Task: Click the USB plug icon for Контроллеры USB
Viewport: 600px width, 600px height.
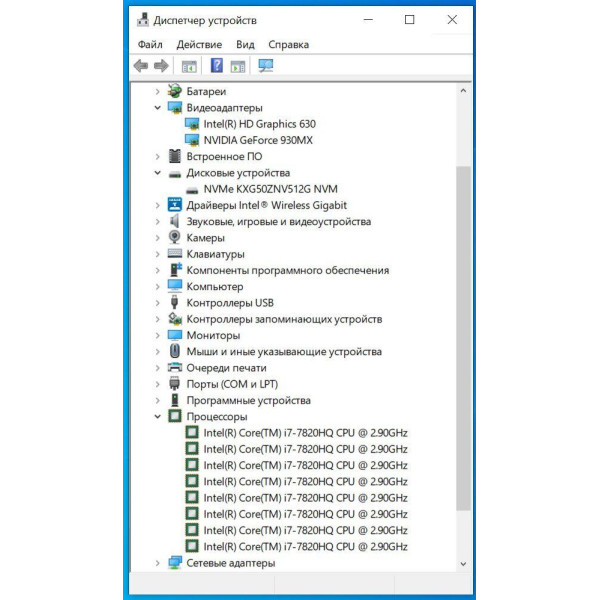Action: tap(174, 302)
